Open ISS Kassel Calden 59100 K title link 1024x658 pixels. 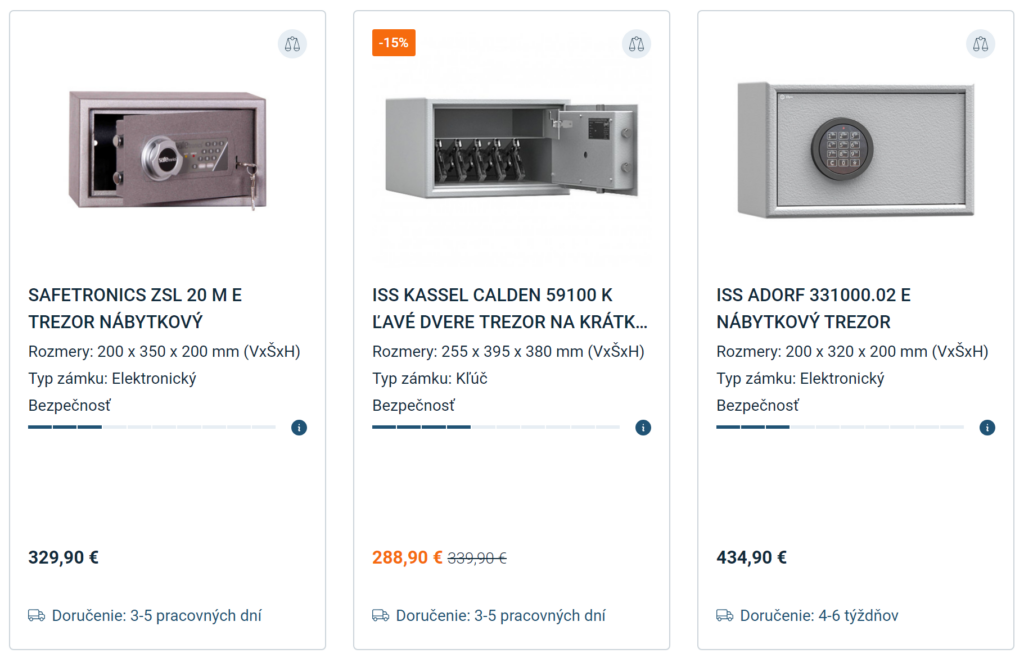(509, 309)
